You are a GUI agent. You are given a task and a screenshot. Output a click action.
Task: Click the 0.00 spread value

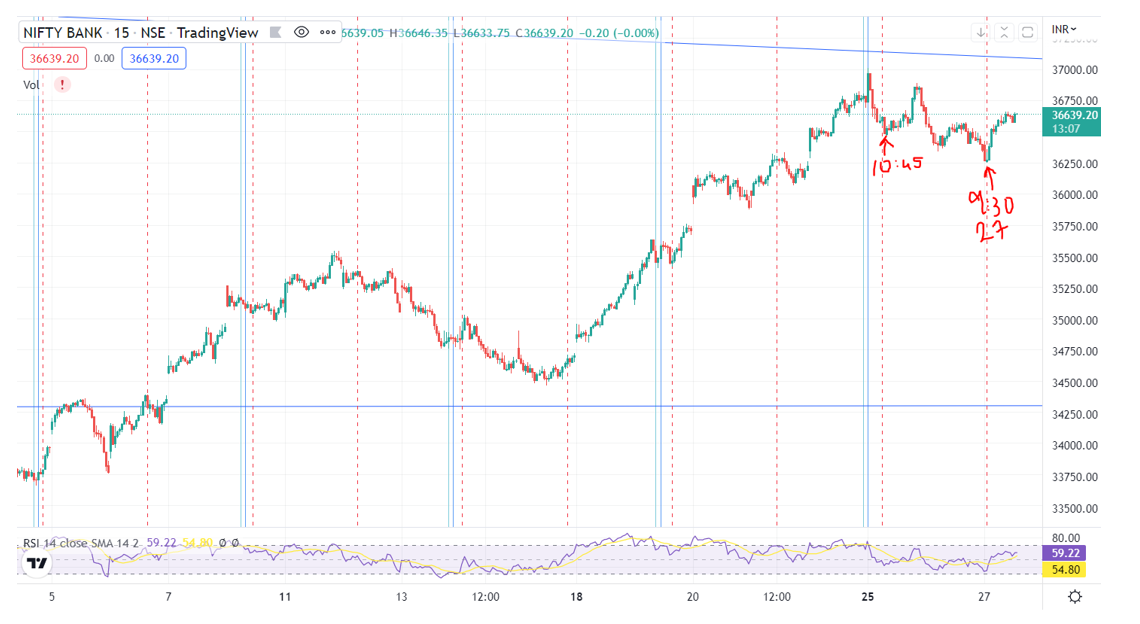(105, 58)
